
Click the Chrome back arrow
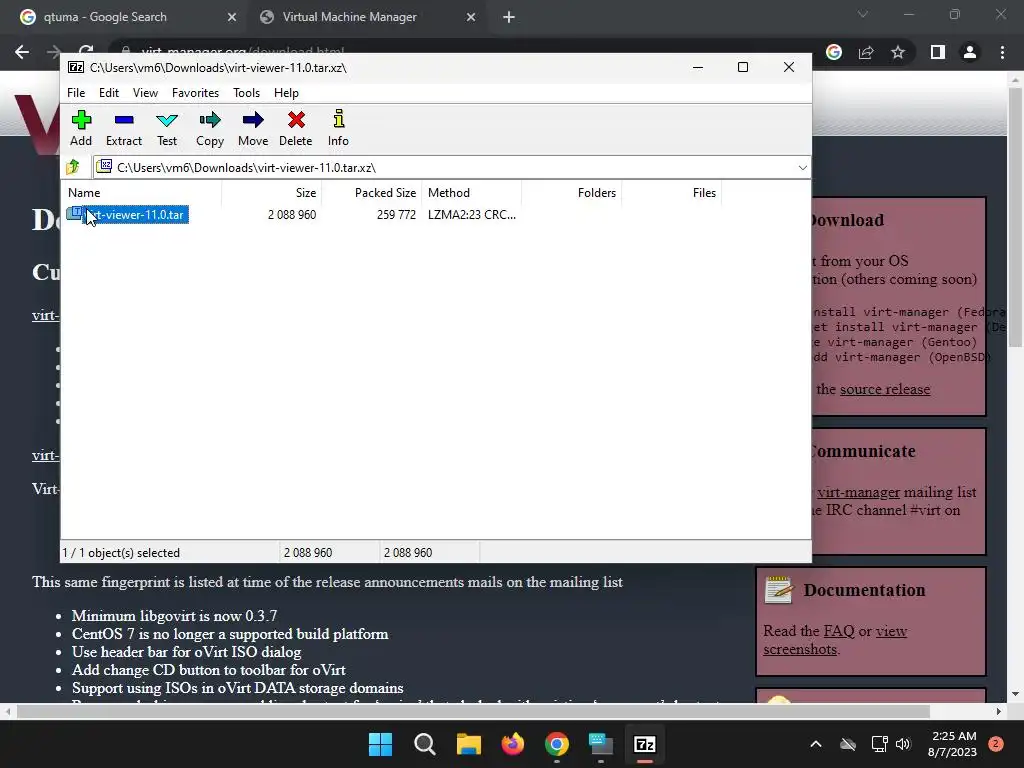[x=22, y=52]
